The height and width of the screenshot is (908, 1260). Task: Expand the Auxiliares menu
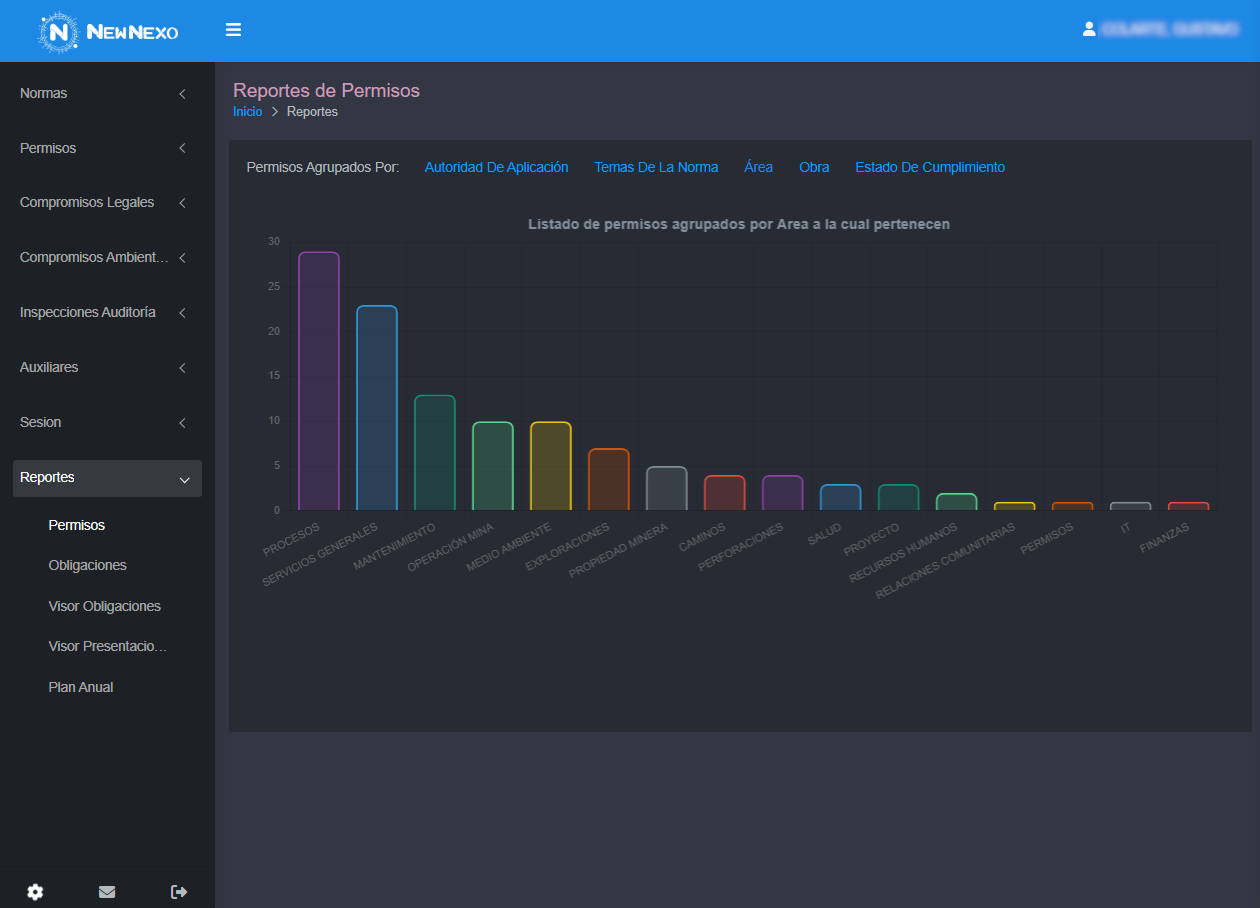point(106,368)
